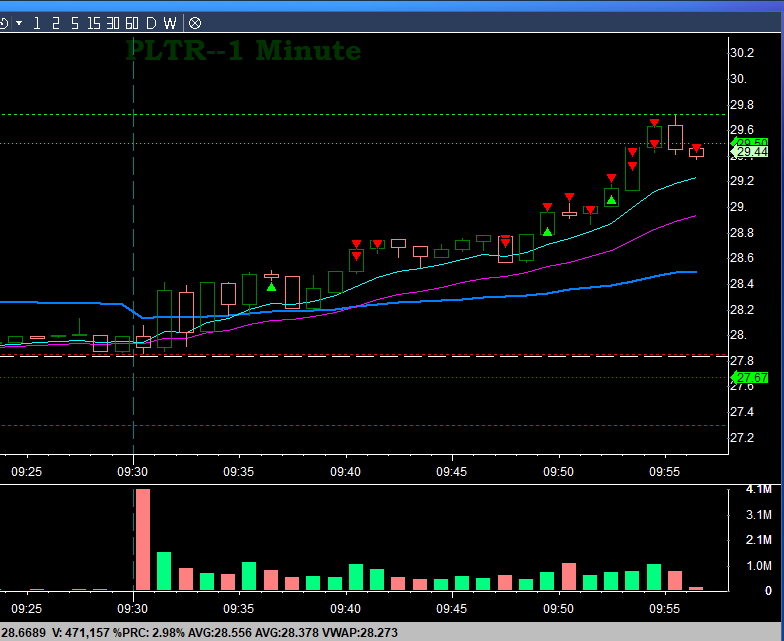Click the 30.2 price axis label
784x641 pixels.
pos(742,53)
